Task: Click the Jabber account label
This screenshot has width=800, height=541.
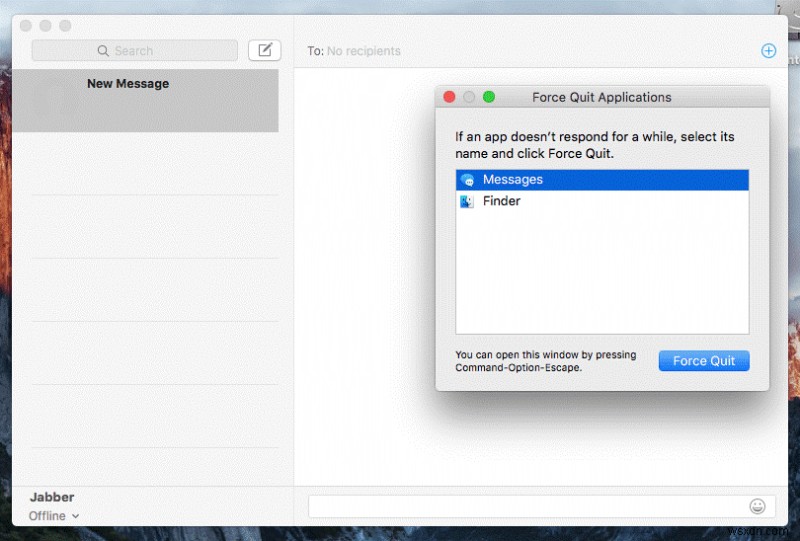Action: [52, 497]
